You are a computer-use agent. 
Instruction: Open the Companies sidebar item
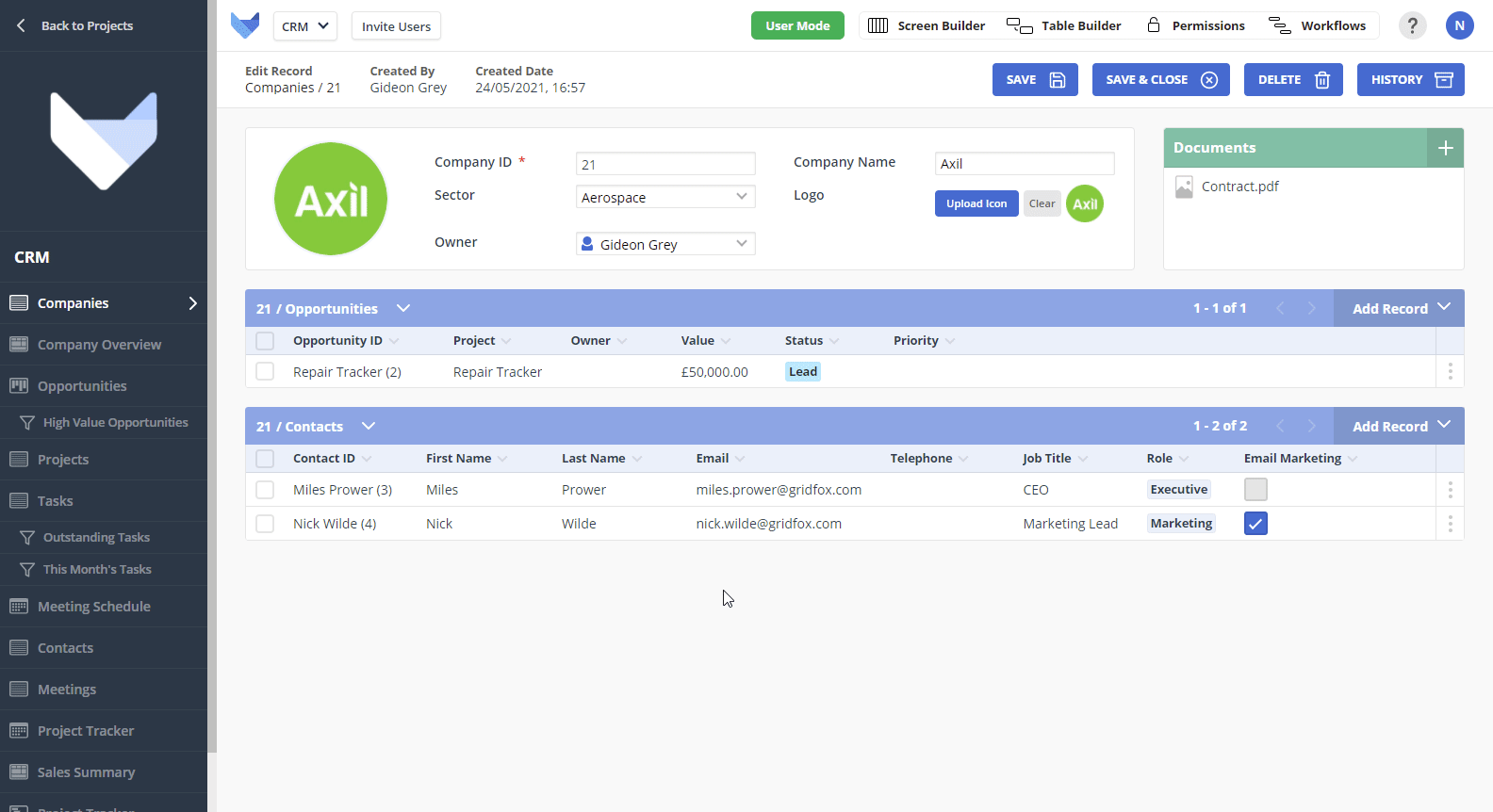[x=104, y=303]
